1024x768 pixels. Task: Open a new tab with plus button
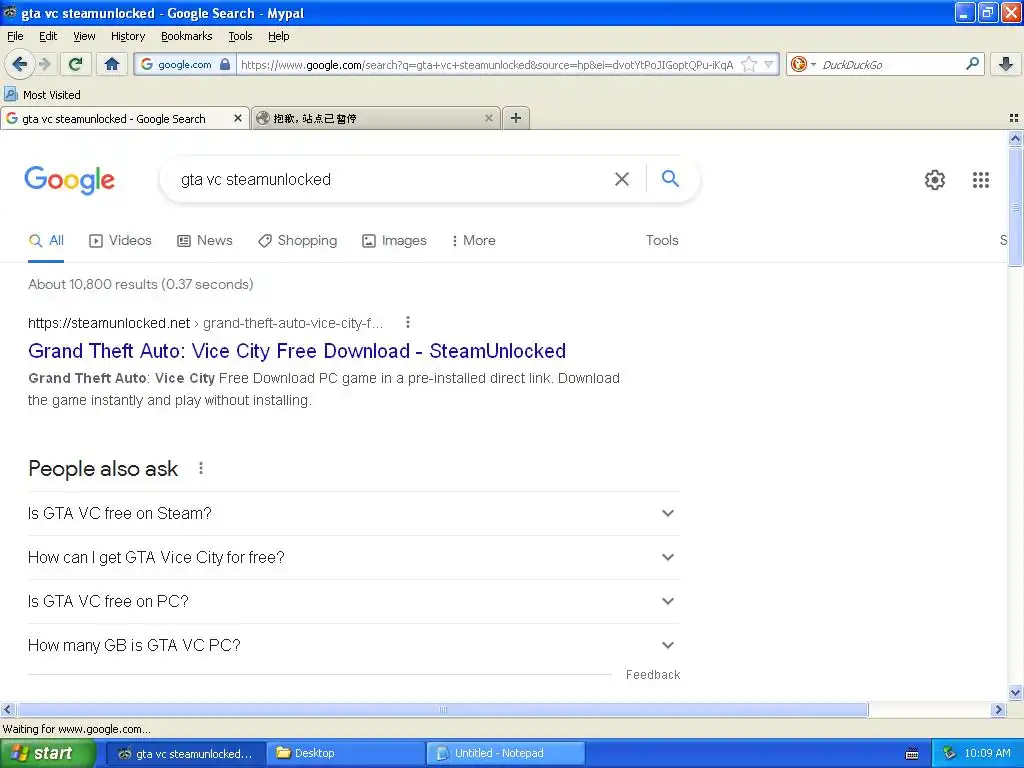pos(516,118)
